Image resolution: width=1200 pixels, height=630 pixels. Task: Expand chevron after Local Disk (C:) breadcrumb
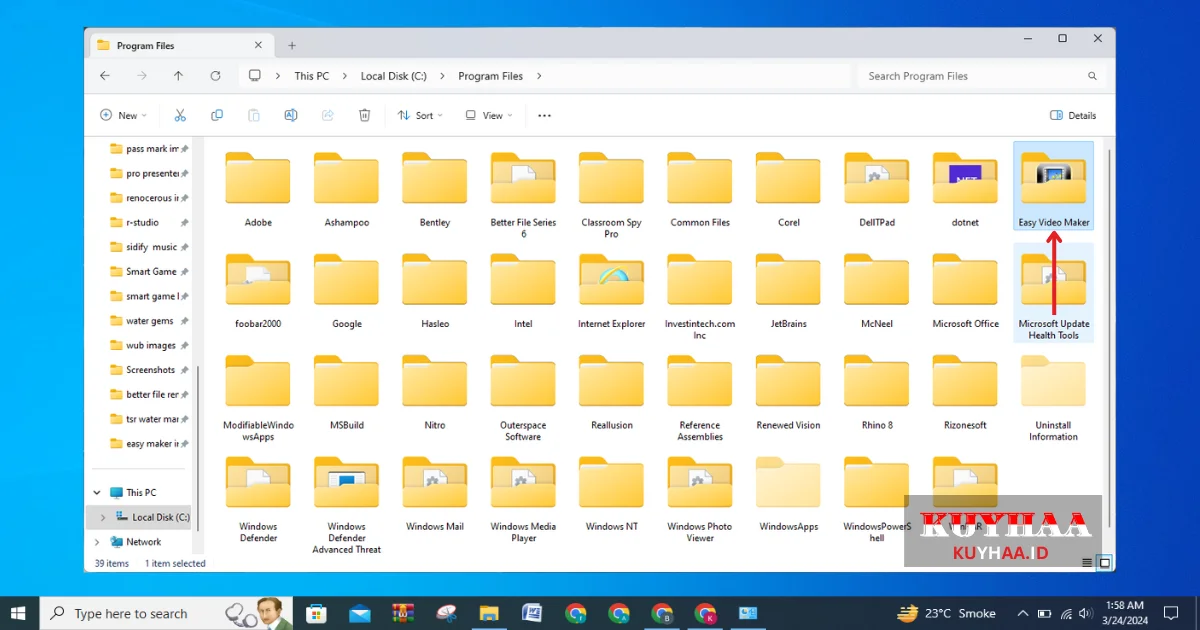point(442,76)
